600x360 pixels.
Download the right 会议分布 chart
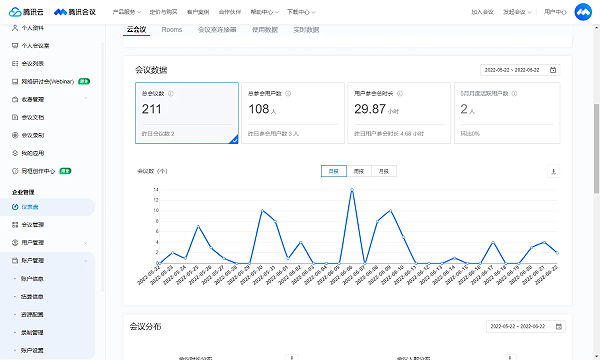pyautogui.click(x=510, y=357)
